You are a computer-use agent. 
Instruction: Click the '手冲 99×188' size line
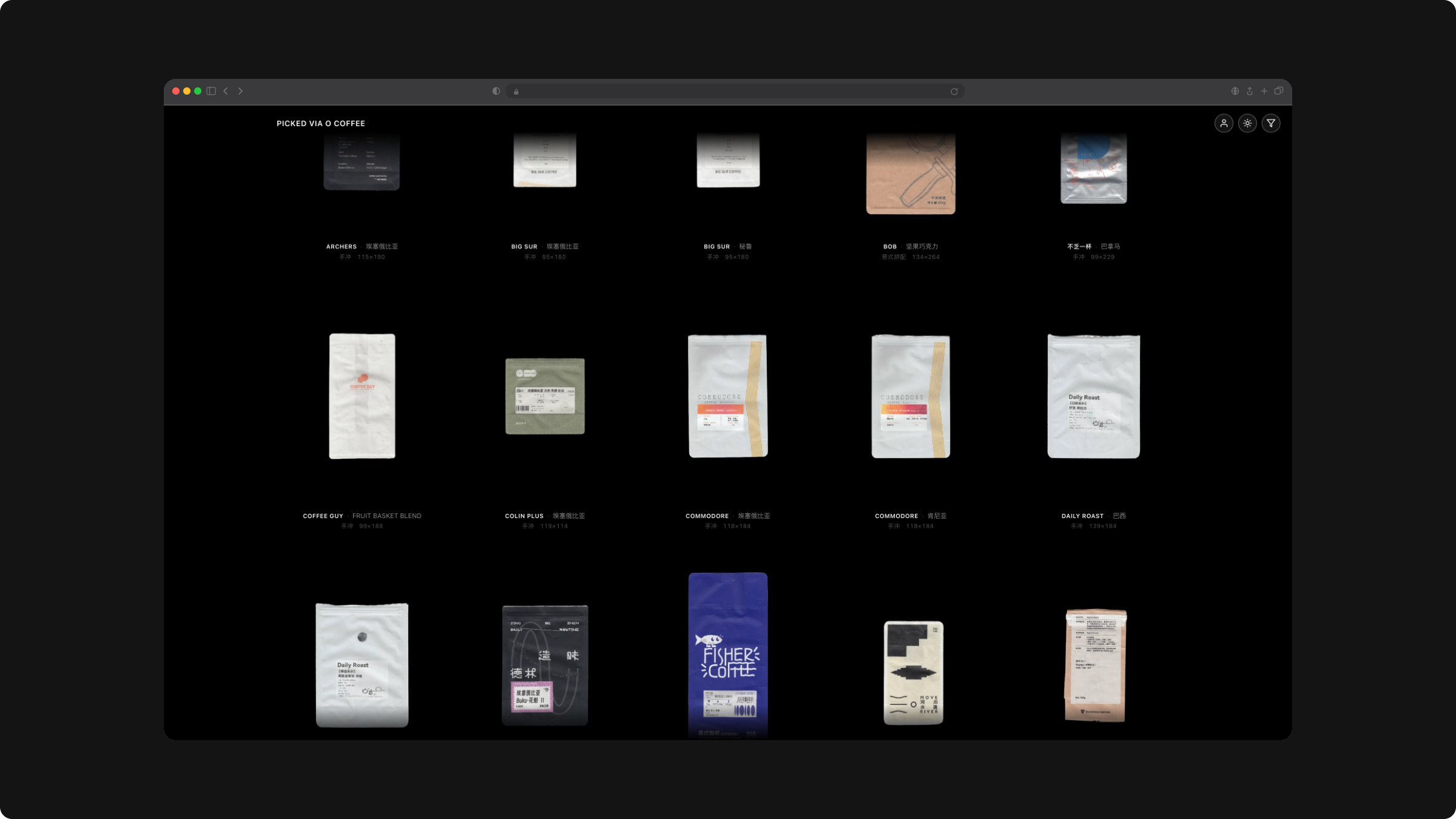(x=362, y=527)
